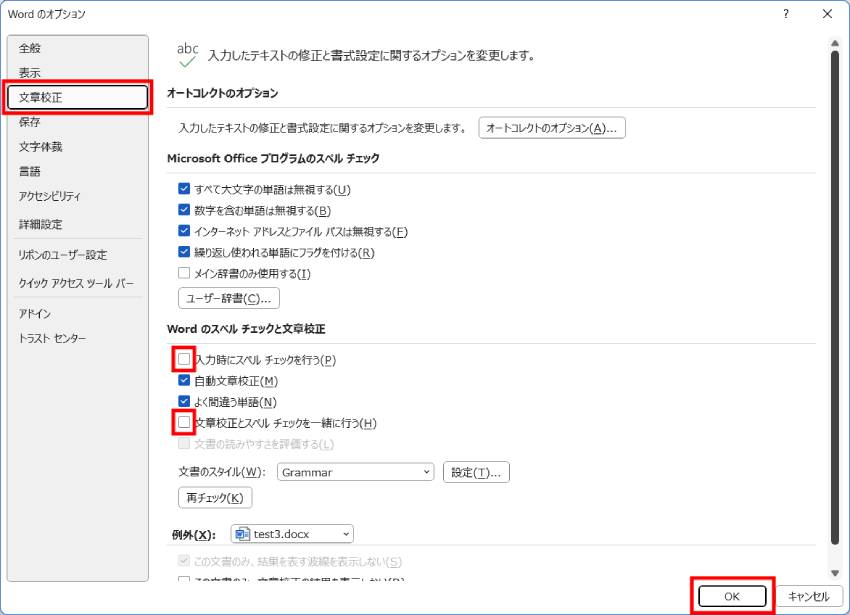Screen dimensions: 850x615
Task: Check 文章校正とスペル チェックを一緒に行う option
Action: [x=184, y=423]
